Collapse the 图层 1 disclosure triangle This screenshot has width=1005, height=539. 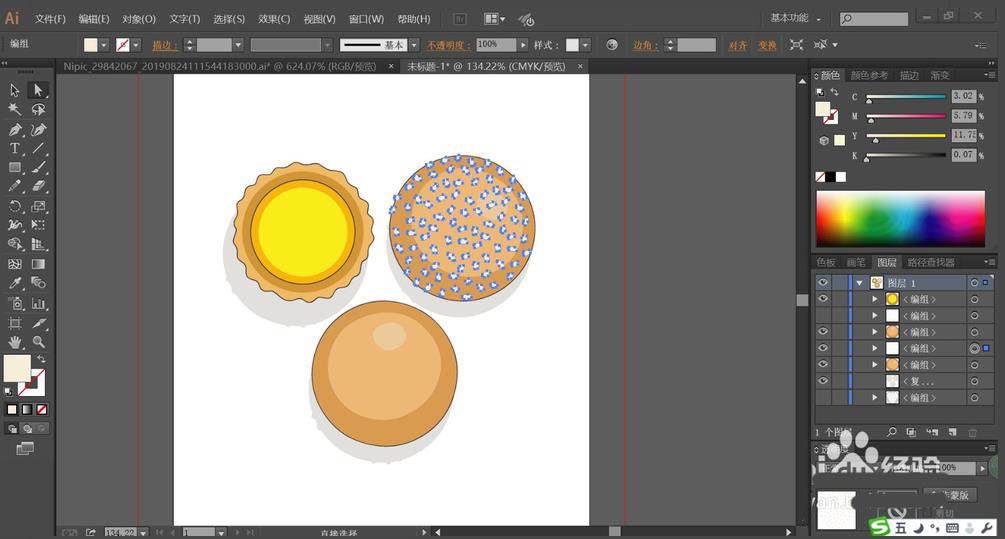(x=860, y=283)
